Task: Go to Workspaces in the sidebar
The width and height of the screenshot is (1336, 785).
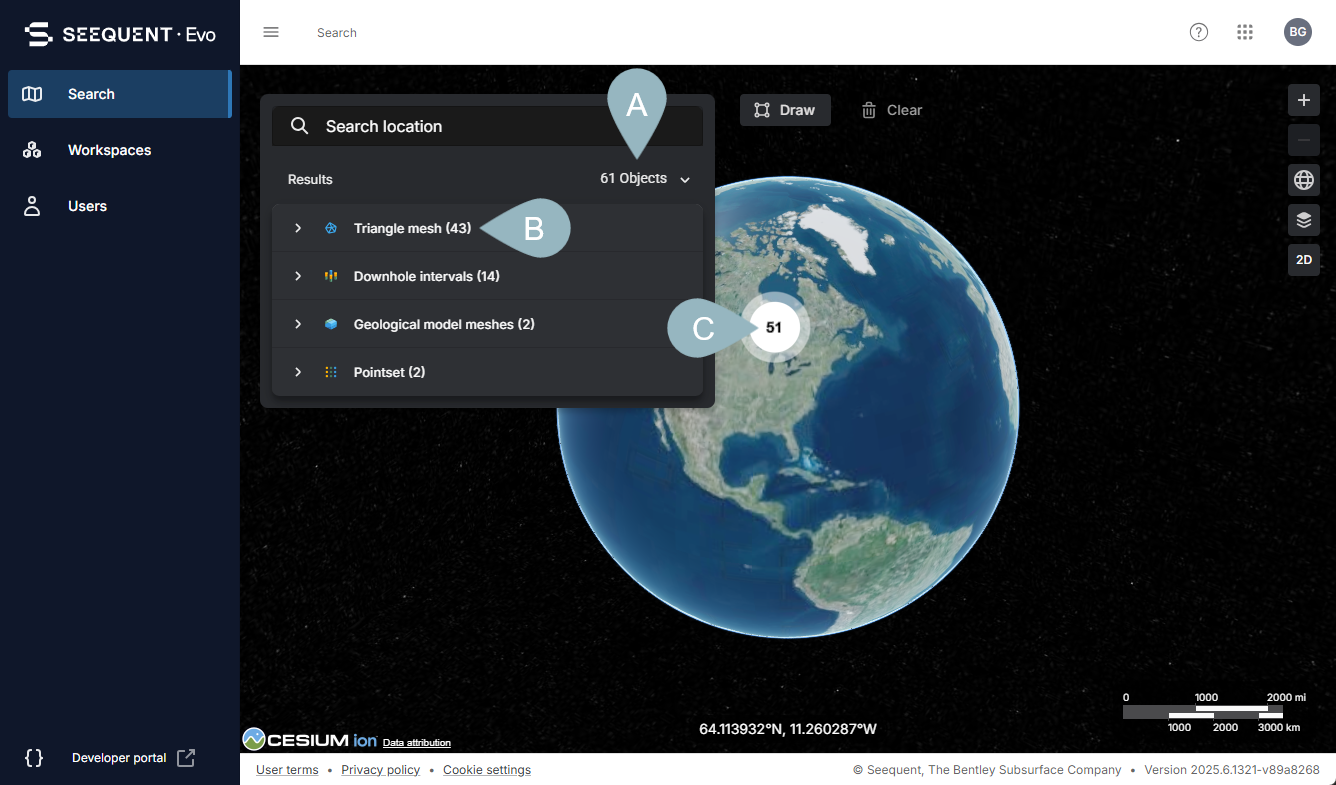Action: pyautogui.click(x=109, y=150)
